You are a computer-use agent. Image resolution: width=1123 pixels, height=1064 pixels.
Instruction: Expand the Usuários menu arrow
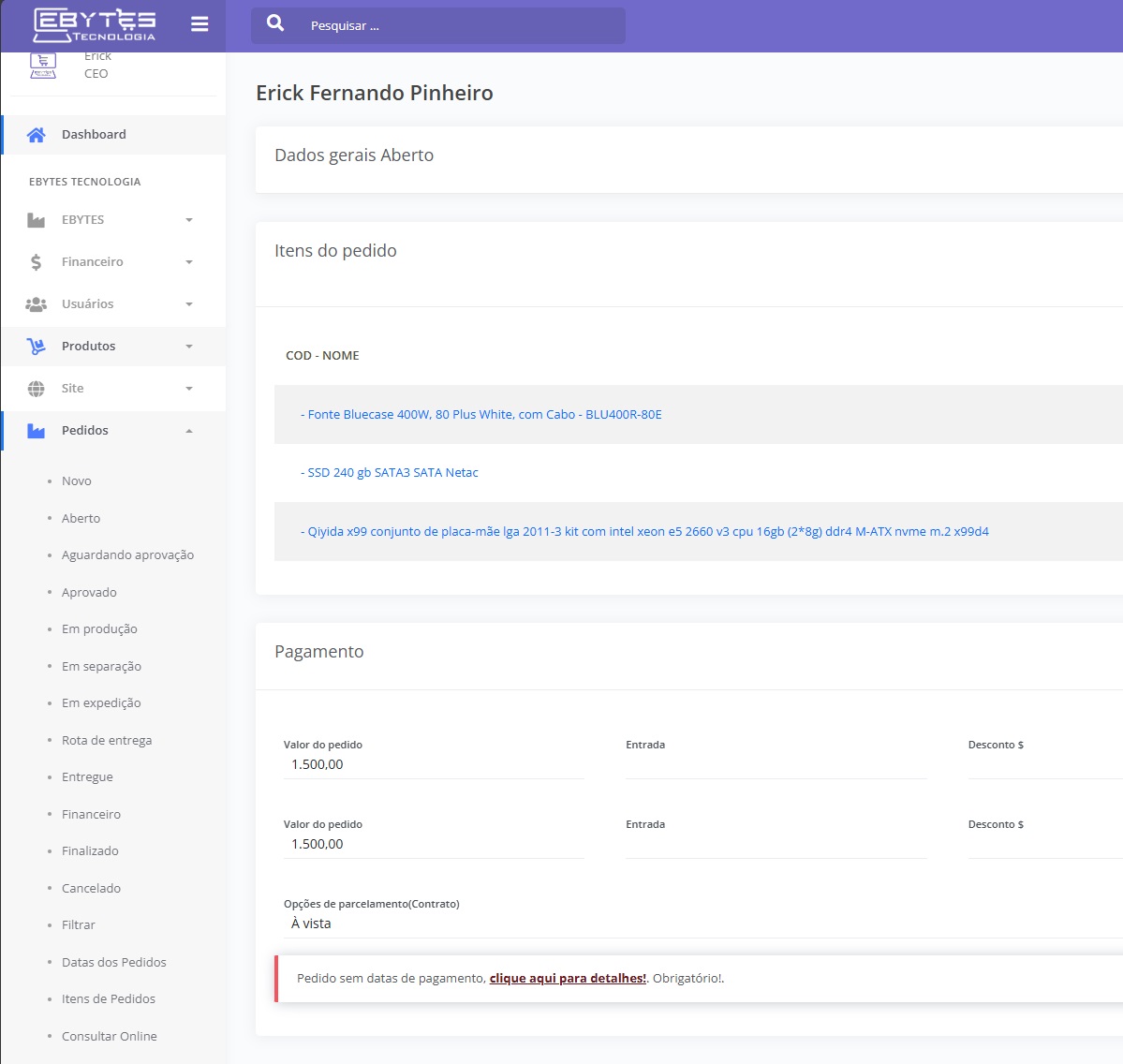tap(189, 304)
